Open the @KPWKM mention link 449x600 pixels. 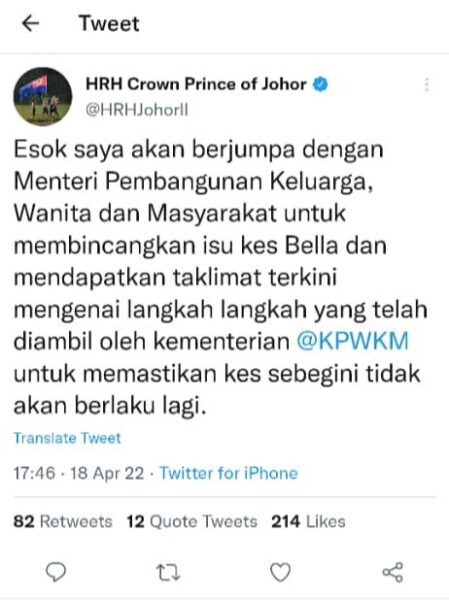pos(353,340)
